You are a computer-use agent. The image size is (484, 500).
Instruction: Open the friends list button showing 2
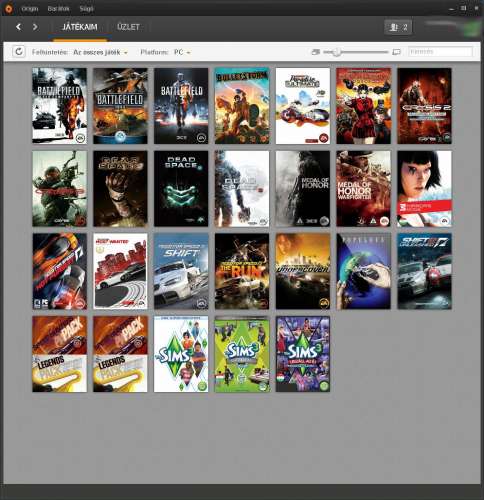click(x=398, y=27)
